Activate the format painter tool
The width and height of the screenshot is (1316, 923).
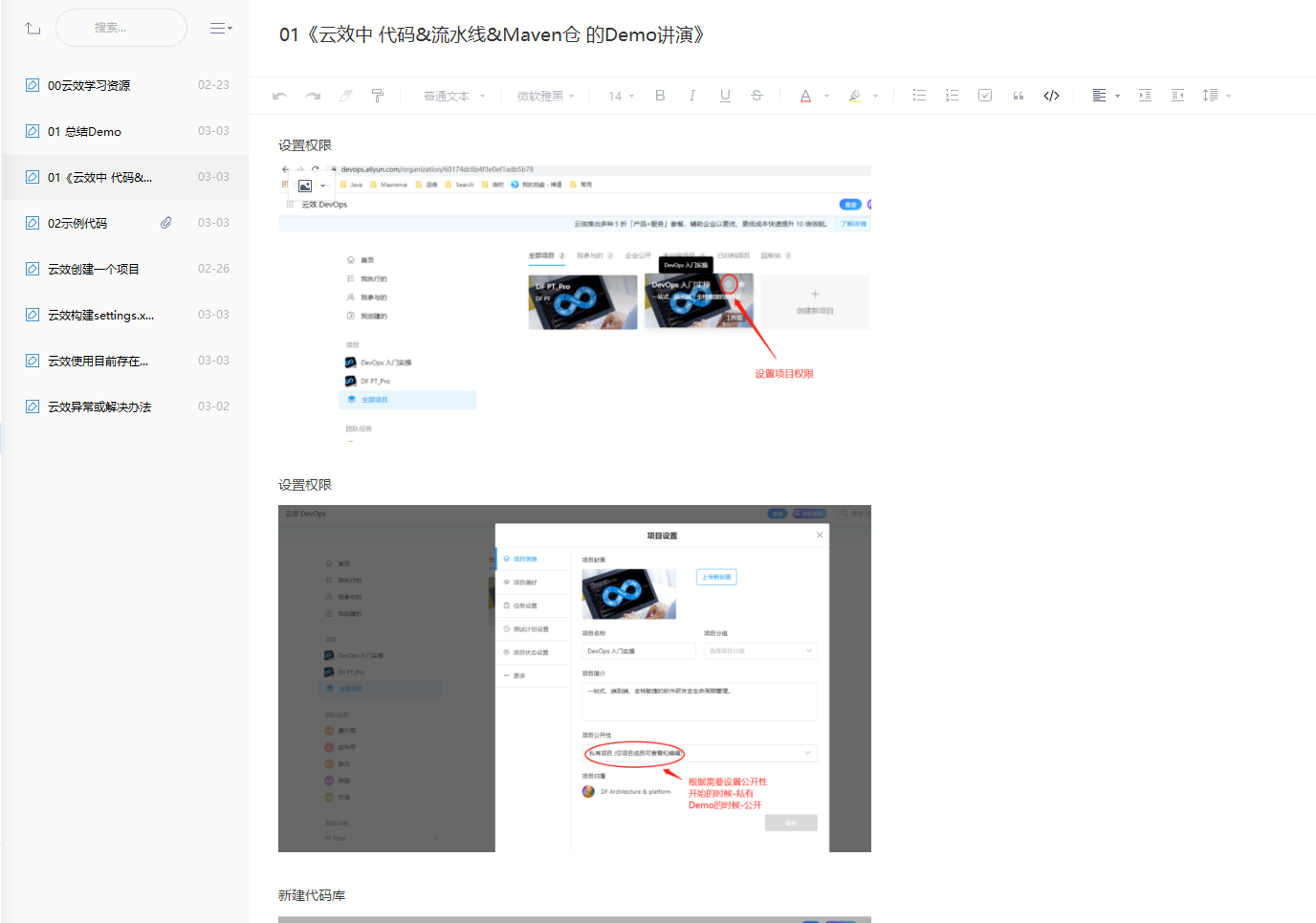(x=378, y=96)
